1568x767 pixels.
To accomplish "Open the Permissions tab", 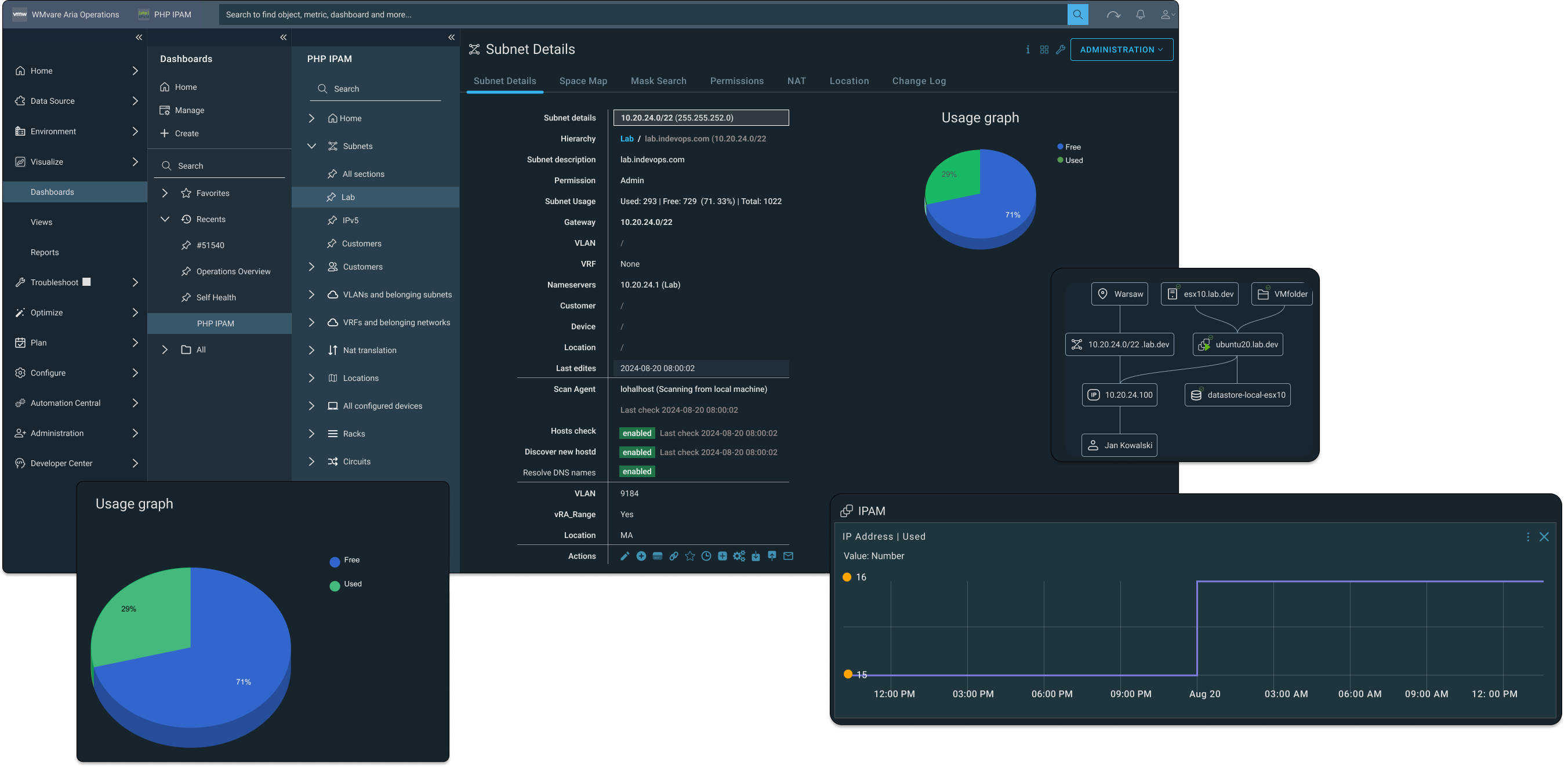I will (x=736, y=81).
